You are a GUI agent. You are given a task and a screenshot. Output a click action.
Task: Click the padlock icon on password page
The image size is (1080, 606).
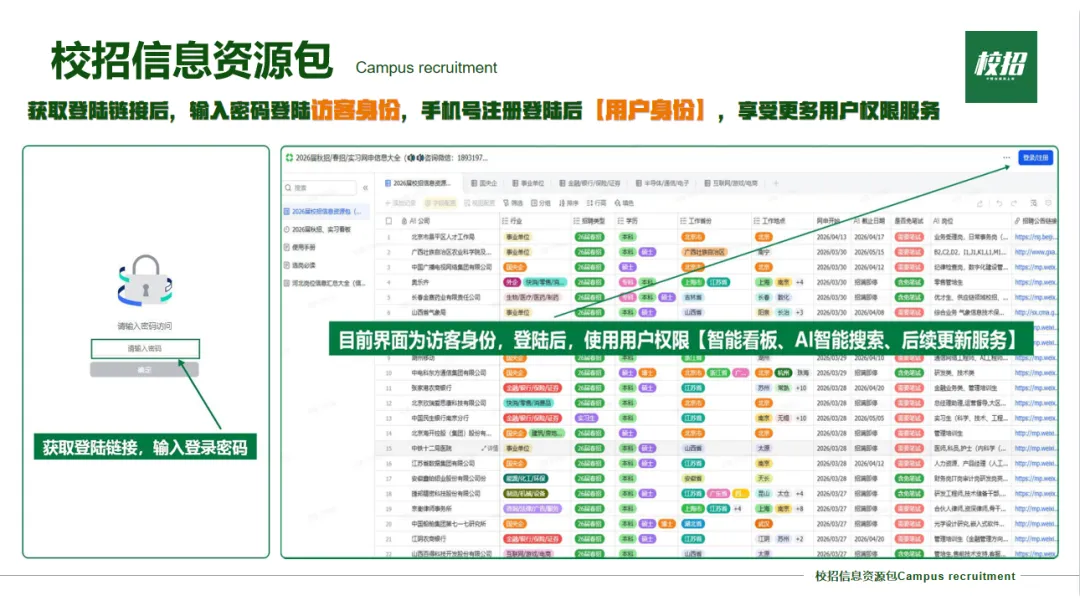(145, 280)
